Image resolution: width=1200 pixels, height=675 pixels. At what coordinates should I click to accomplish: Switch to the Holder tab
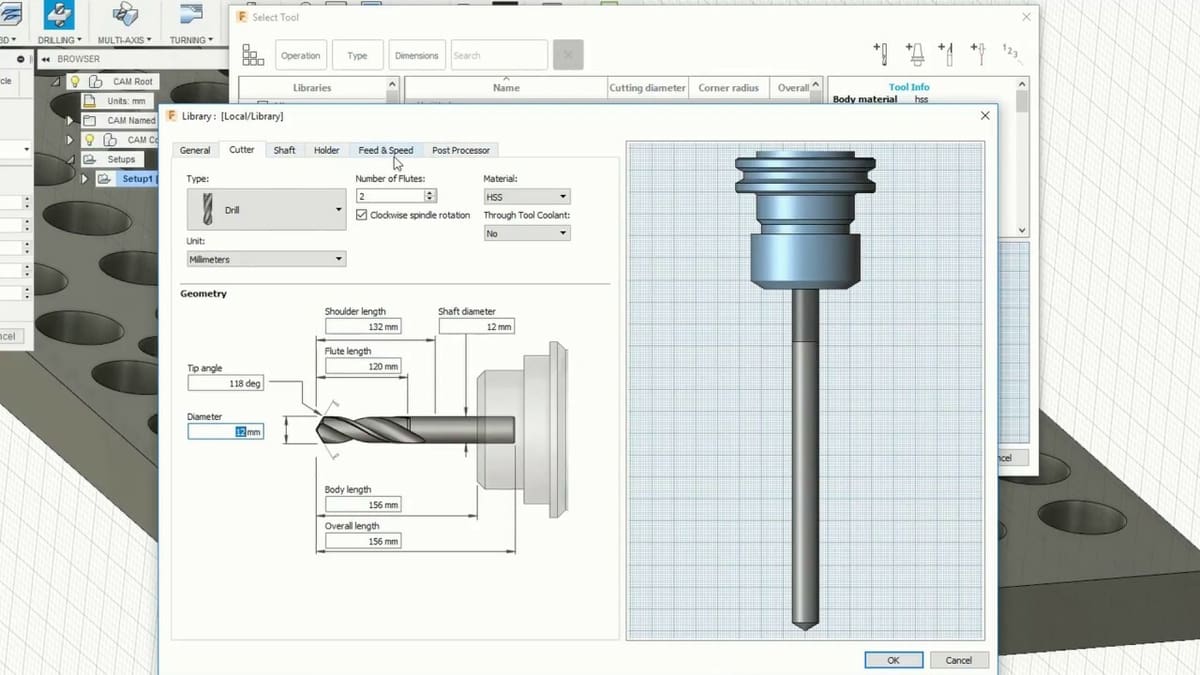coord(327,150)
